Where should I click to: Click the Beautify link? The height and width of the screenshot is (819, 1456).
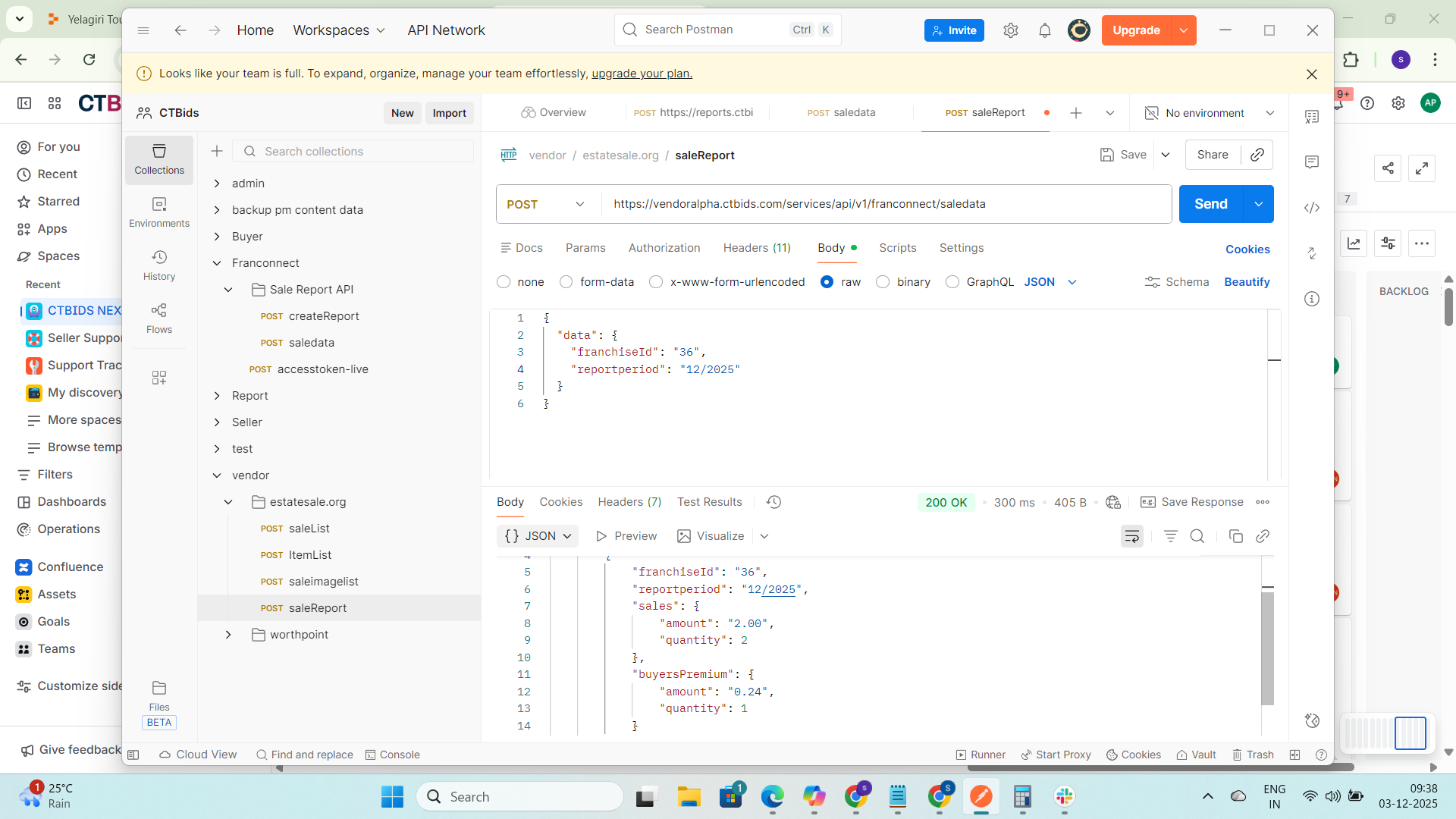pos(1247,282)
